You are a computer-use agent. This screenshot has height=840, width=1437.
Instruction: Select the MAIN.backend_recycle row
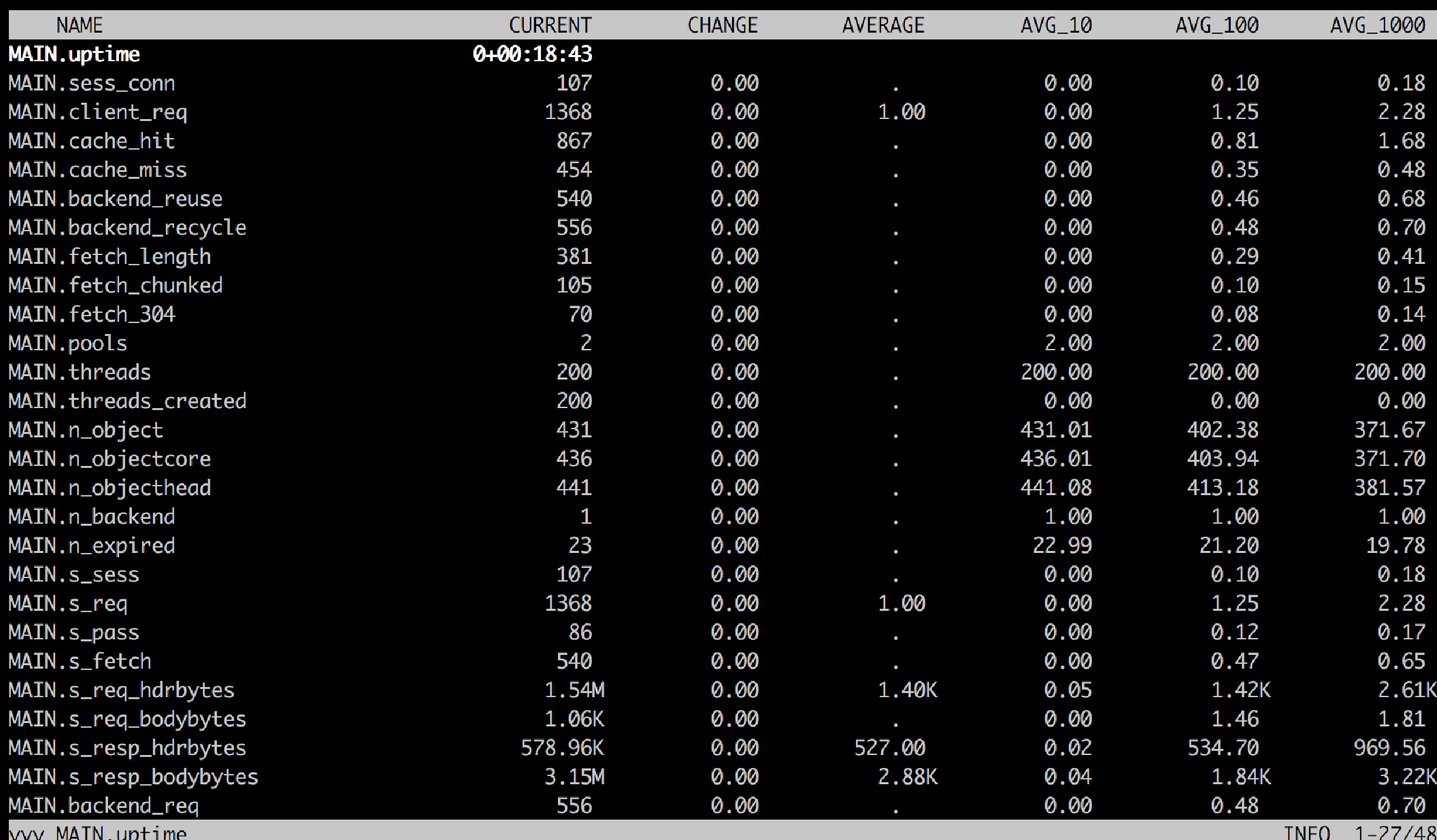click(x=718, y=228)
